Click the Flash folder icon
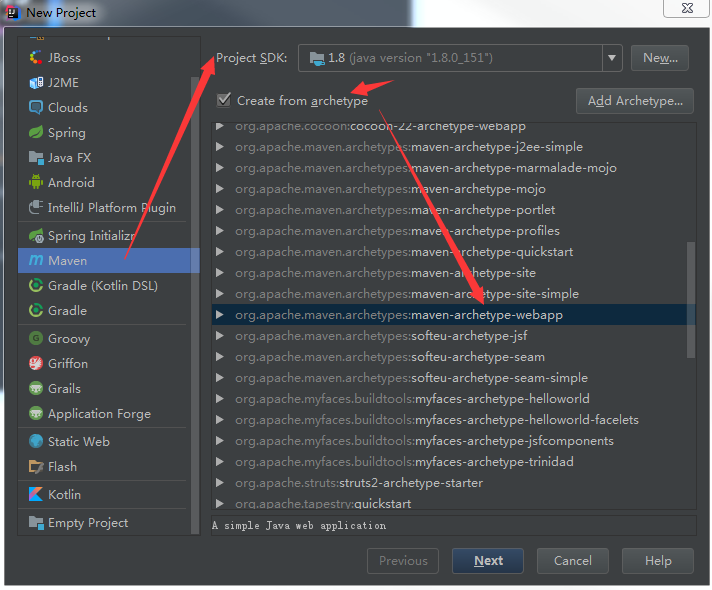 click(36, 466)
